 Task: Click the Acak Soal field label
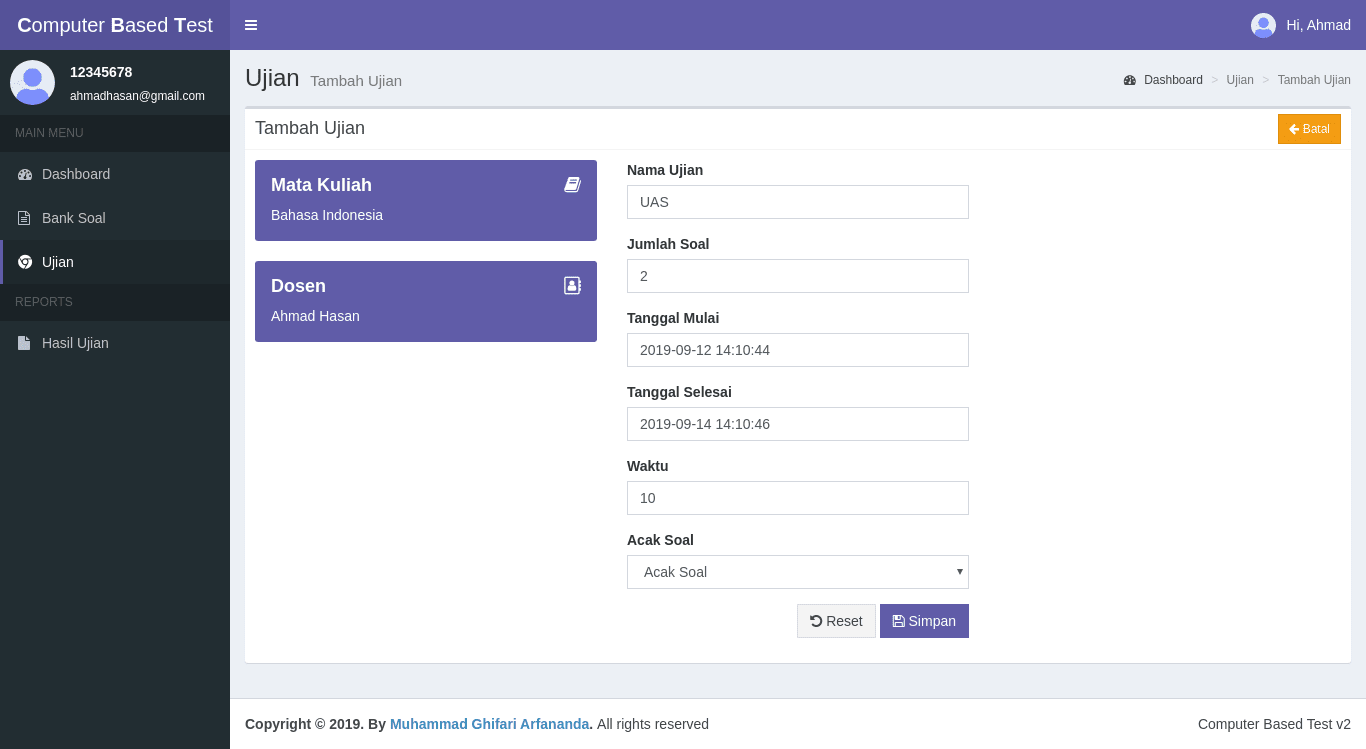tap(660, 540)
